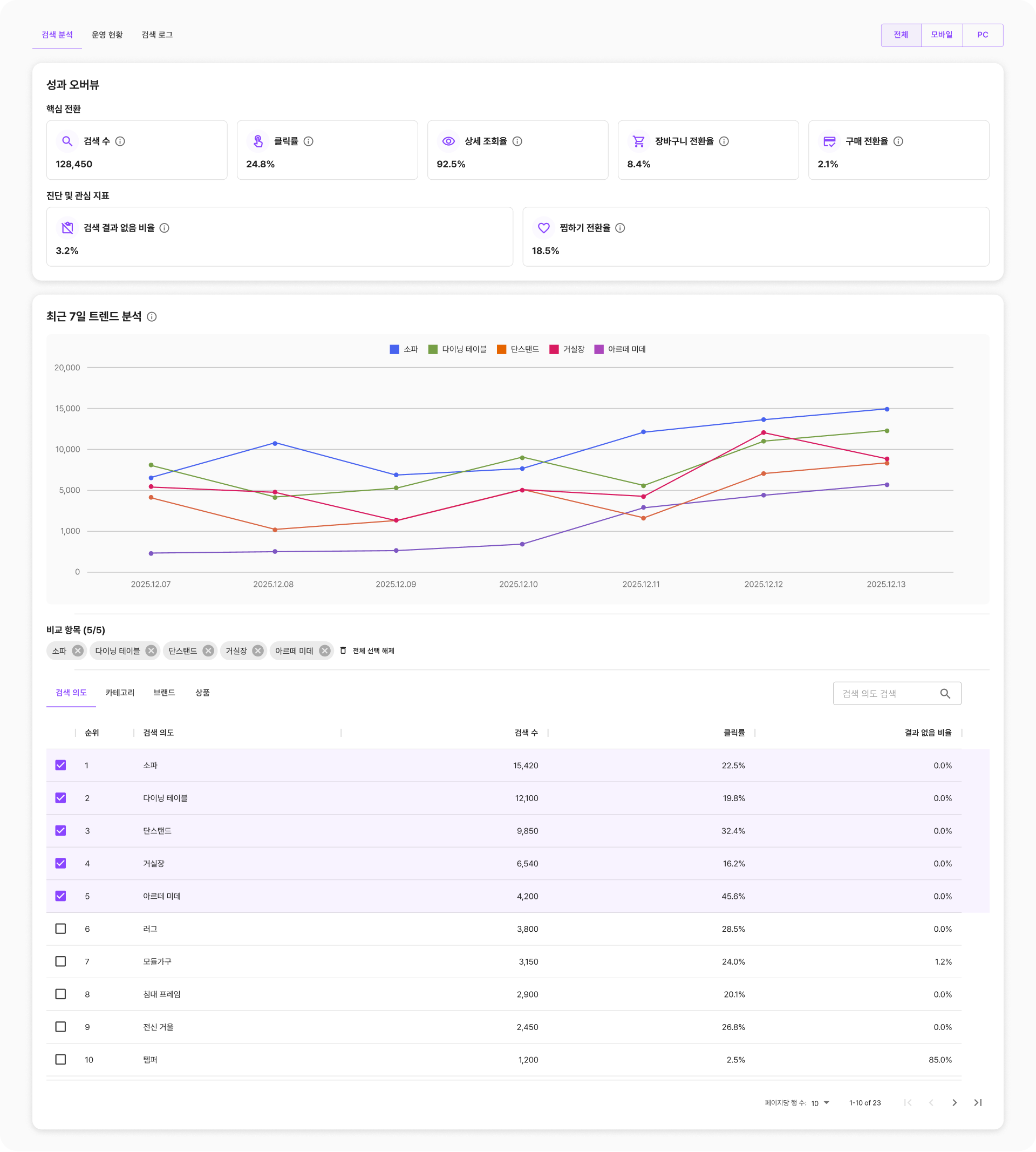Image resolution: width=1036 pixels, height=1152 pixels.
Task: Check the 러그 row checkbox
Action: point(61,929)
